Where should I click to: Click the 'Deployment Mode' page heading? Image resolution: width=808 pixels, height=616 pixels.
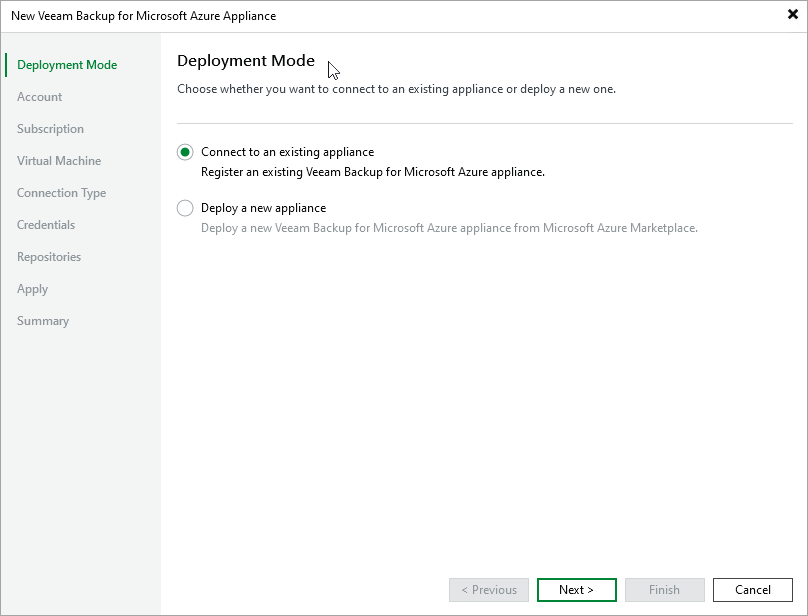(246, 61)
